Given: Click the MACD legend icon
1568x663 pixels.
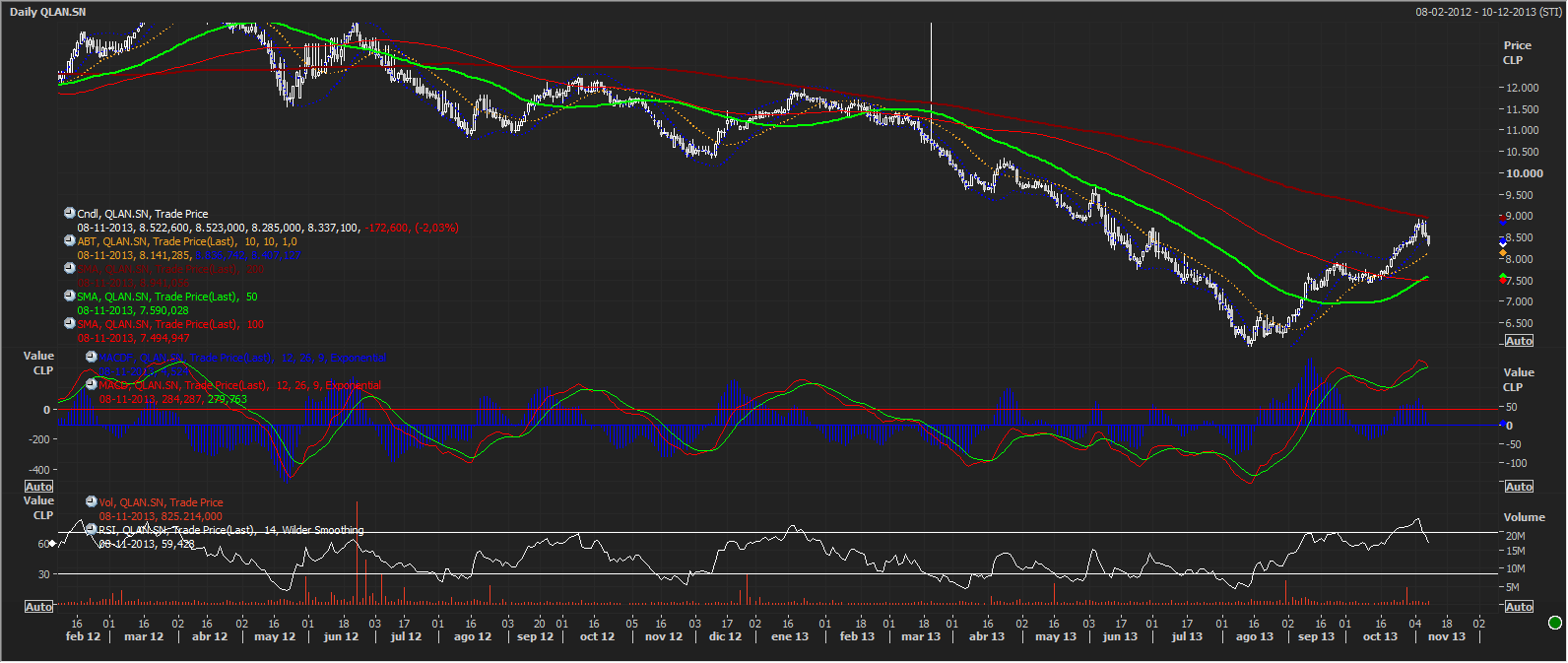Looking at the screenshot, I should [x=92, y=384].
